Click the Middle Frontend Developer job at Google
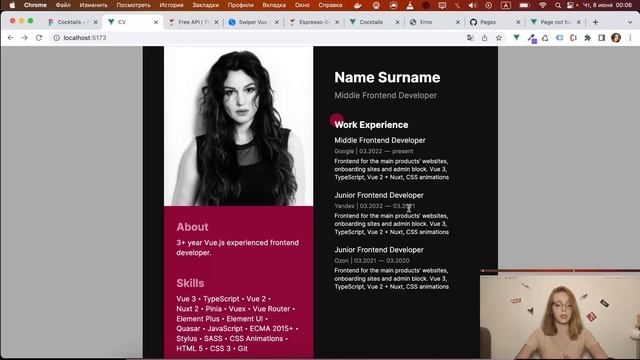 click(x=380, y=140)
